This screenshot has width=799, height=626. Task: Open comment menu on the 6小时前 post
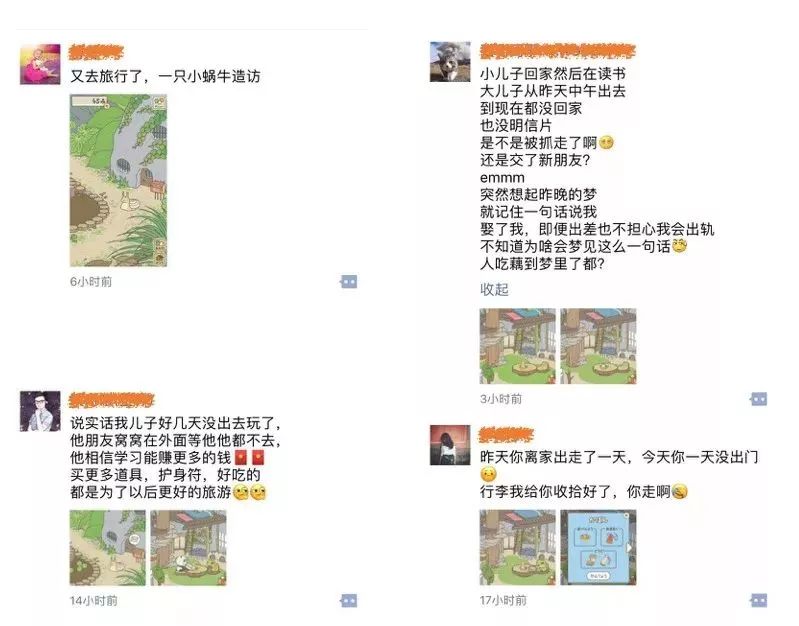349,281
